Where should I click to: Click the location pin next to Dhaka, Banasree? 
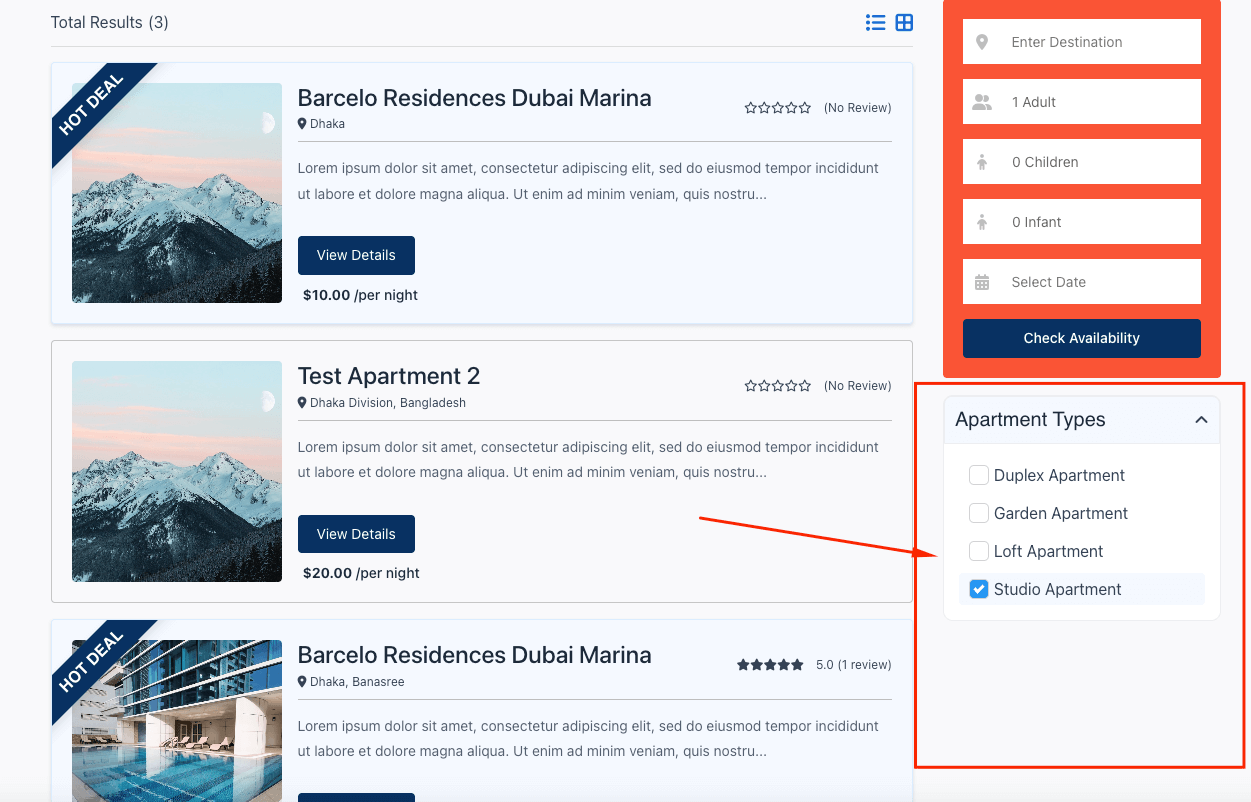(302, 682)
